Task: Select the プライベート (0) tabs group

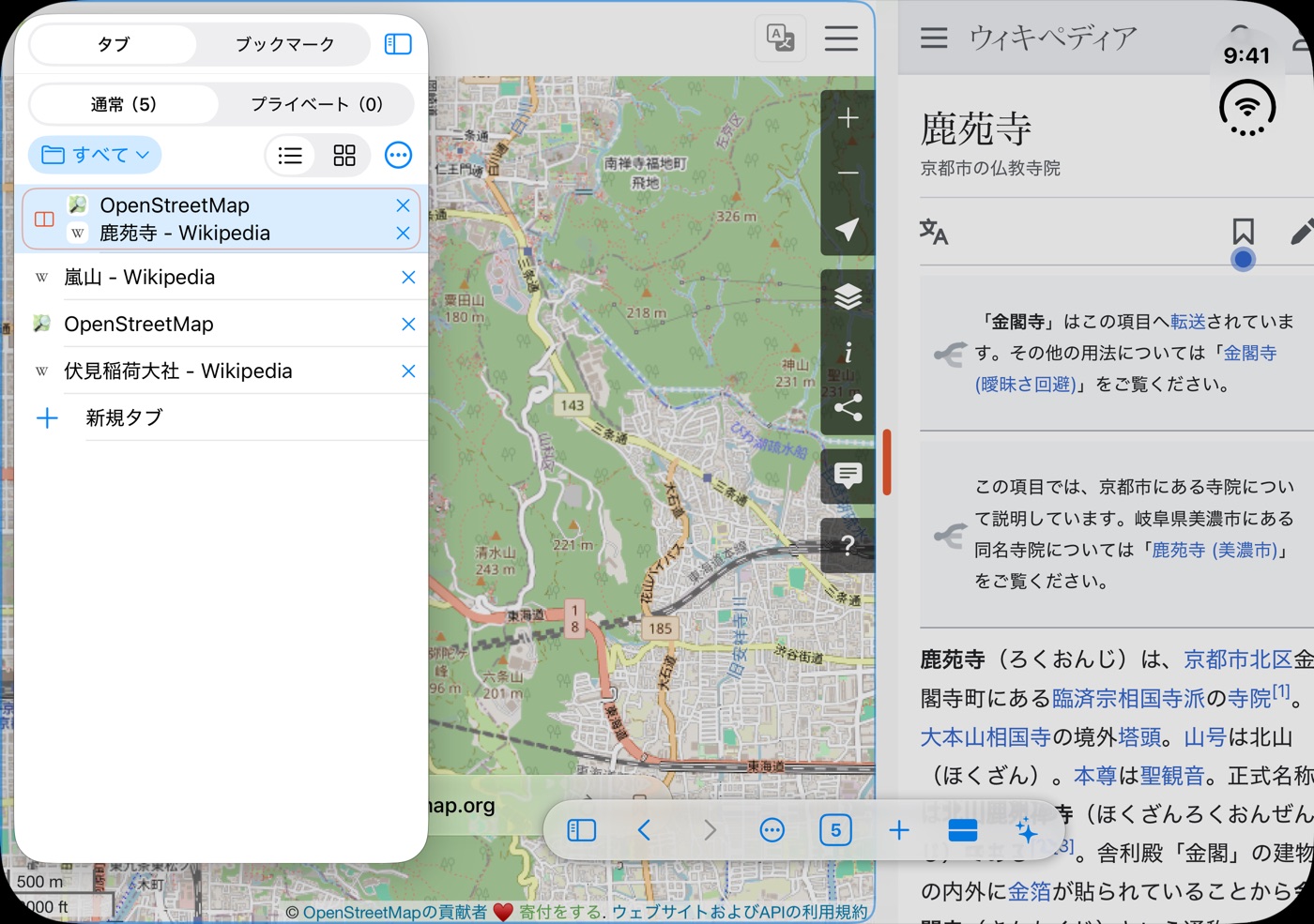Action: point(316,104)
